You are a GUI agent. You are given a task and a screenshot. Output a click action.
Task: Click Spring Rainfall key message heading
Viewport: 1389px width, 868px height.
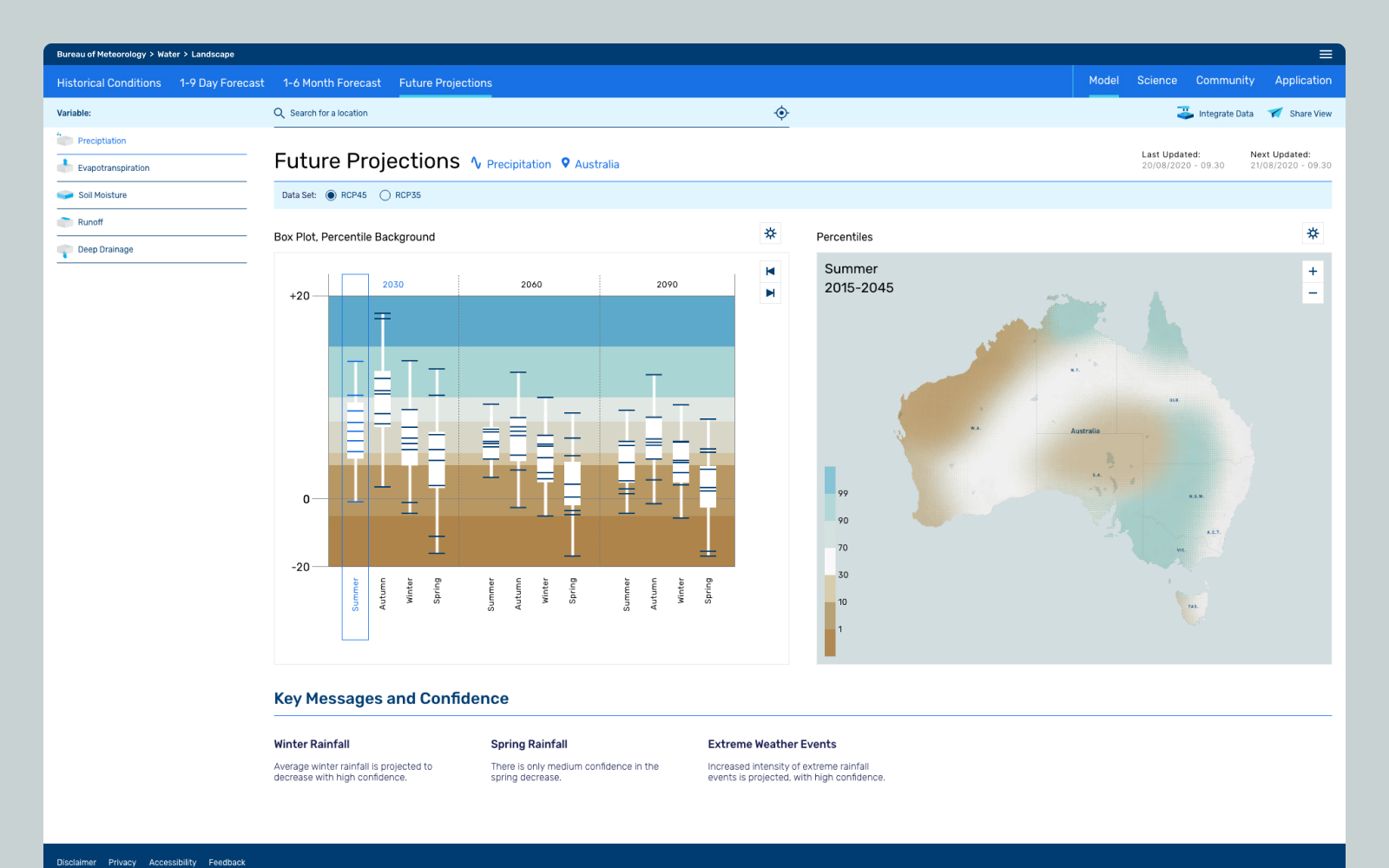point(529,744)
